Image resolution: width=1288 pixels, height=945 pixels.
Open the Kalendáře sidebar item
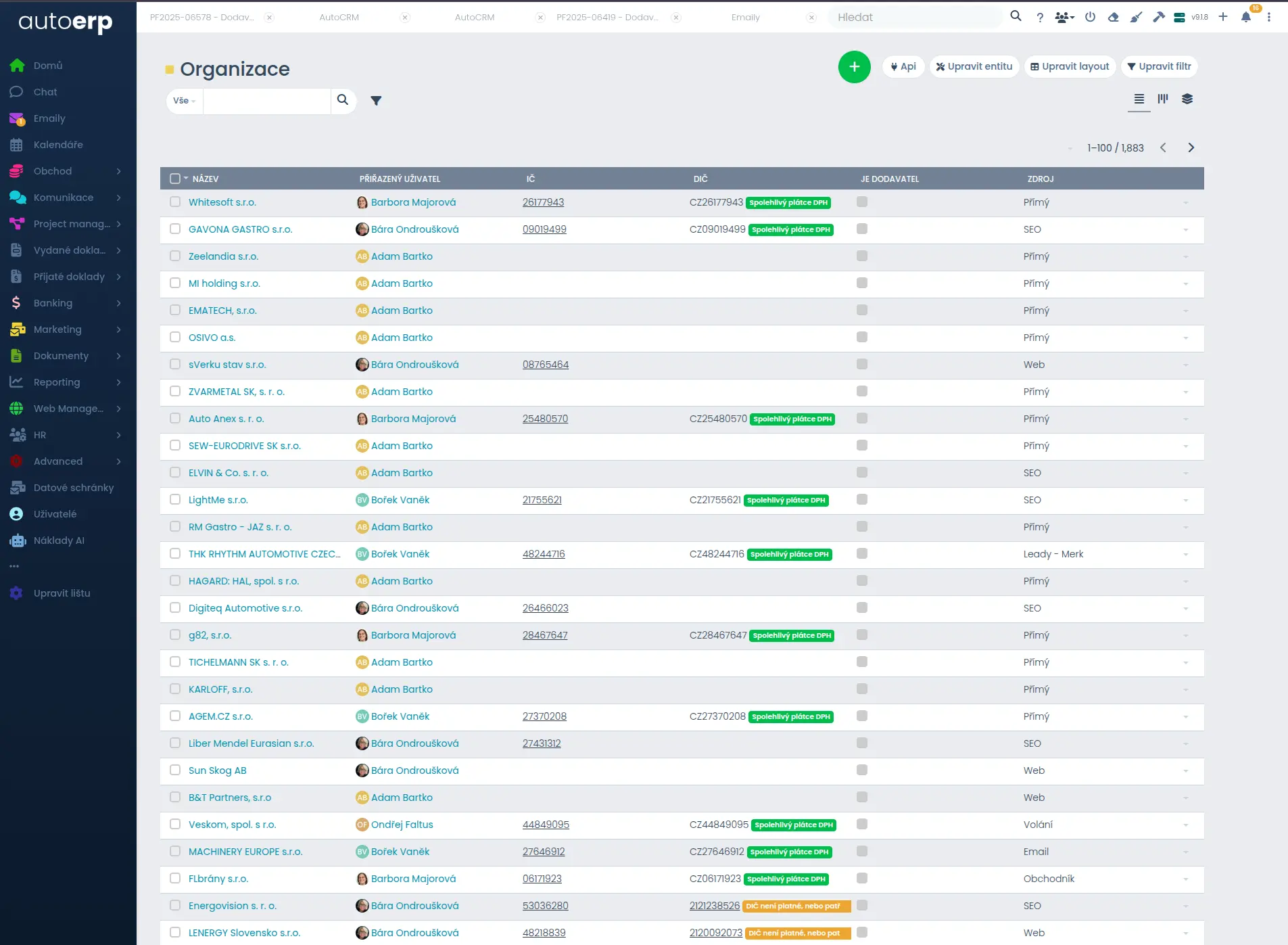pos(58,145)
